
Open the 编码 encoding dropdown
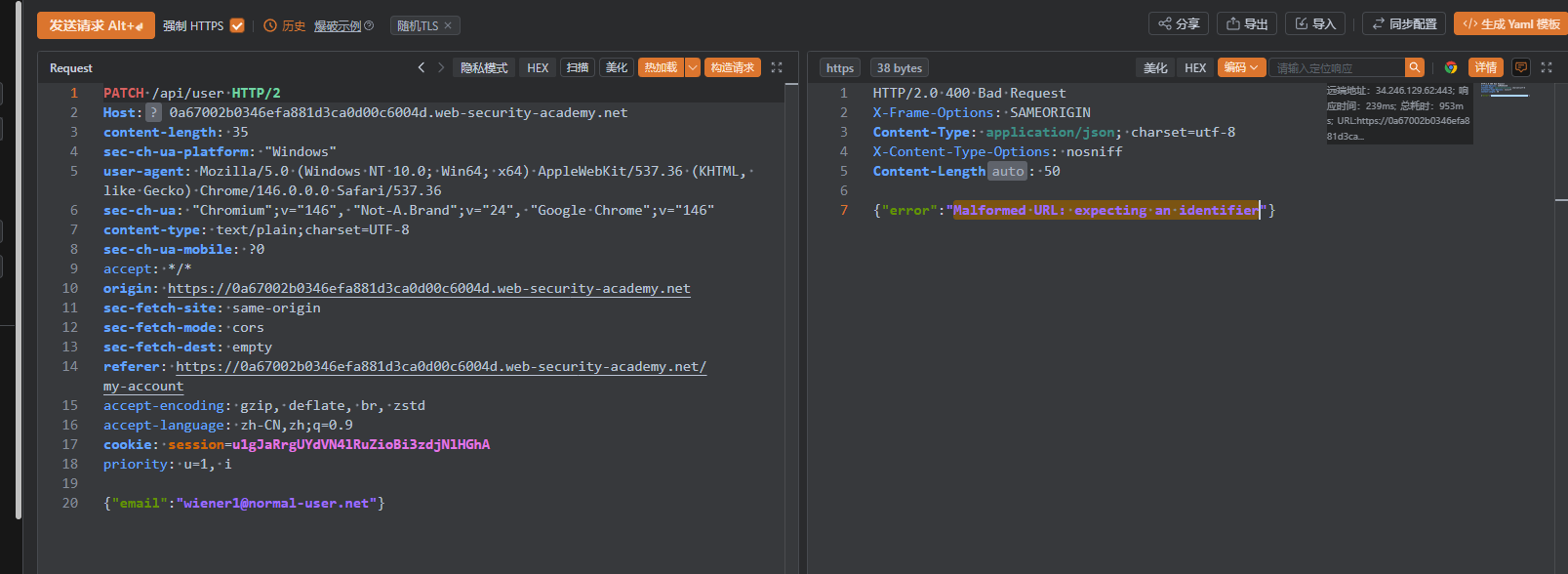pos(1242,67)
